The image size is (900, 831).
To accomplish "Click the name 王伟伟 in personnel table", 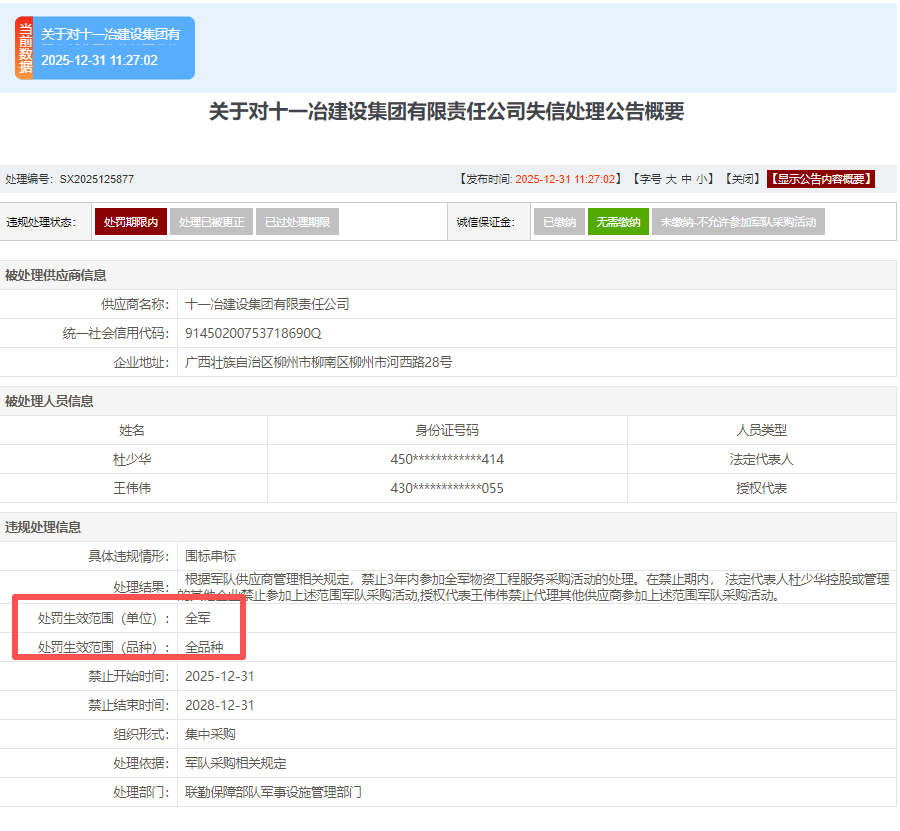I will pyautogui.click(x=132, y=488).
